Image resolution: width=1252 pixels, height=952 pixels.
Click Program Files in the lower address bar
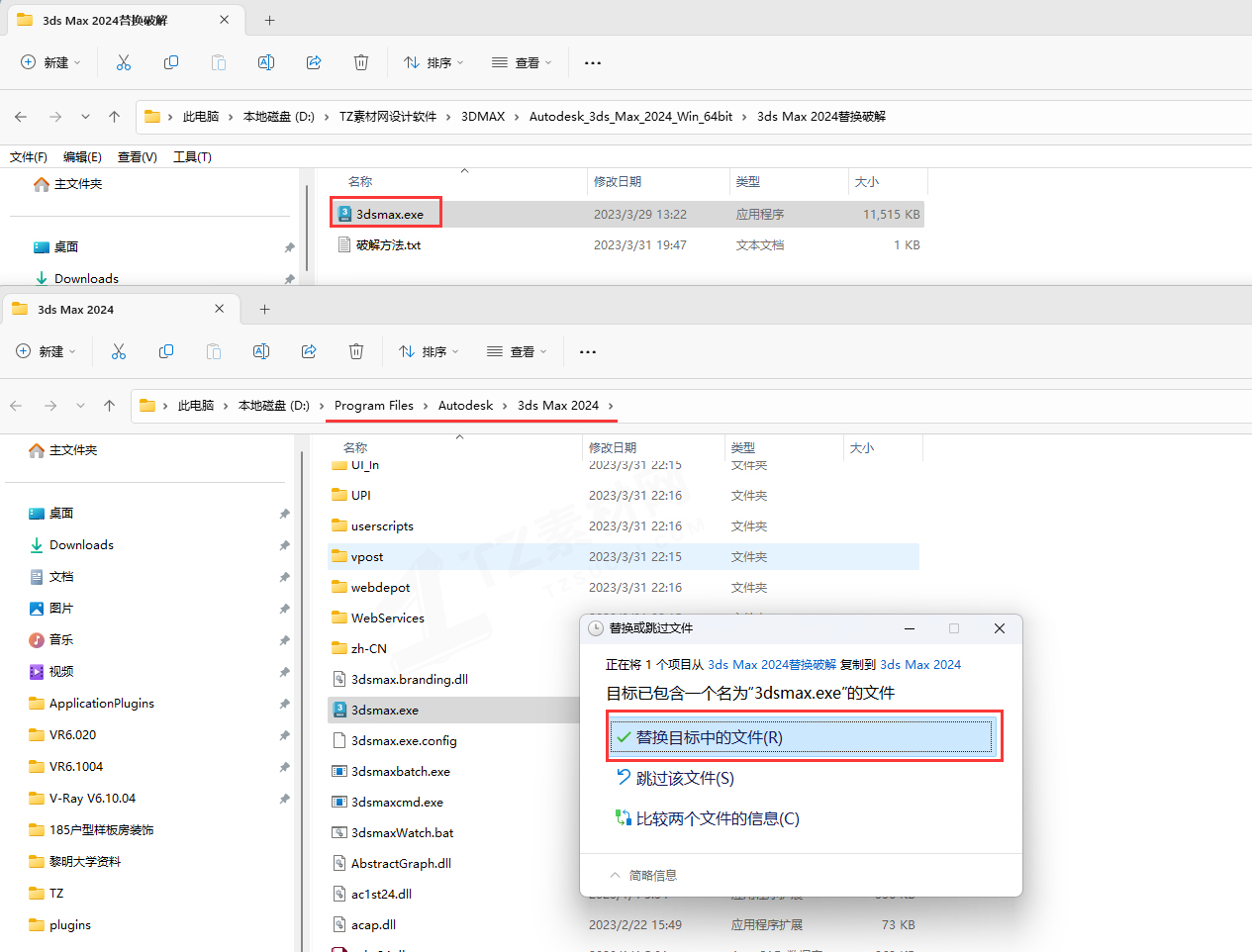(374, 406)
